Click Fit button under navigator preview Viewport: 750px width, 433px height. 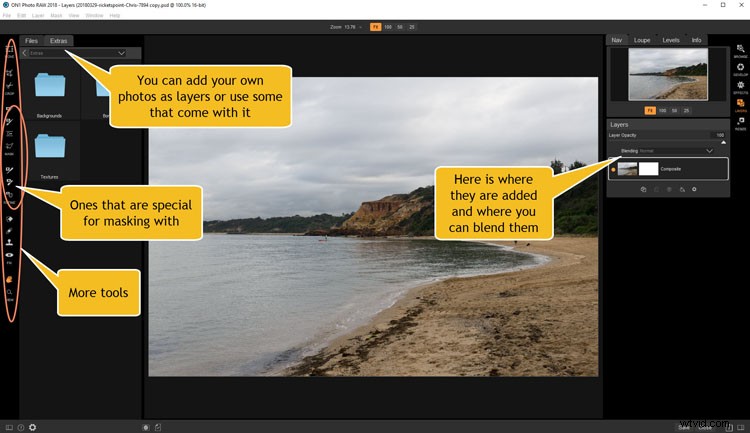coord(650,111)
